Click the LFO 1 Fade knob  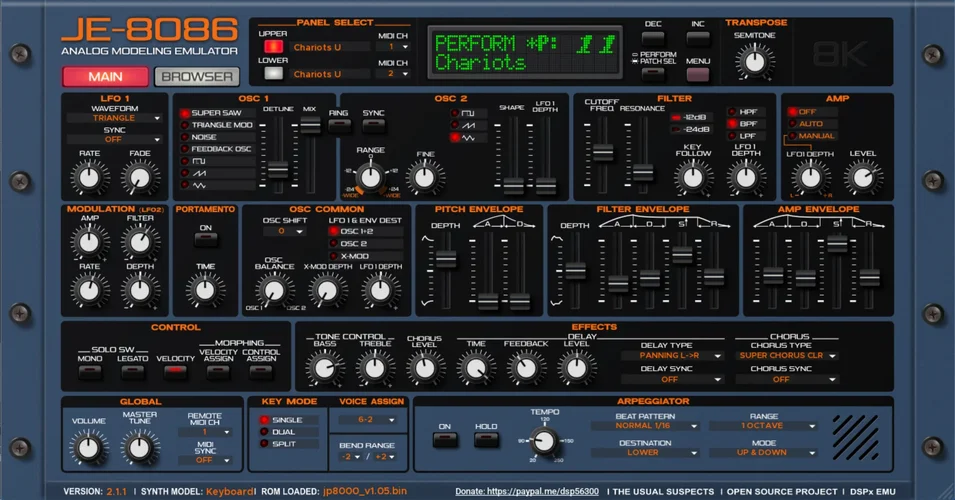tap(139, 178)
